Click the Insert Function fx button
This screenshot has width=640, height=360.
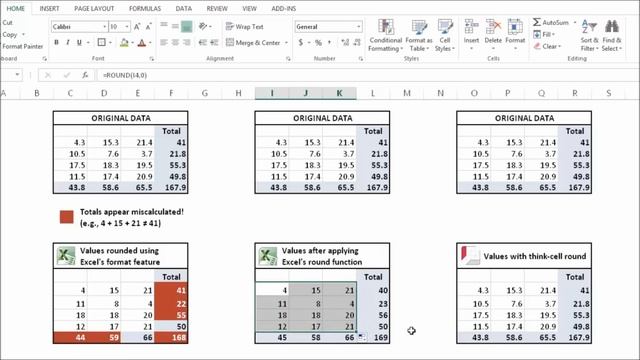coord(85,75)
